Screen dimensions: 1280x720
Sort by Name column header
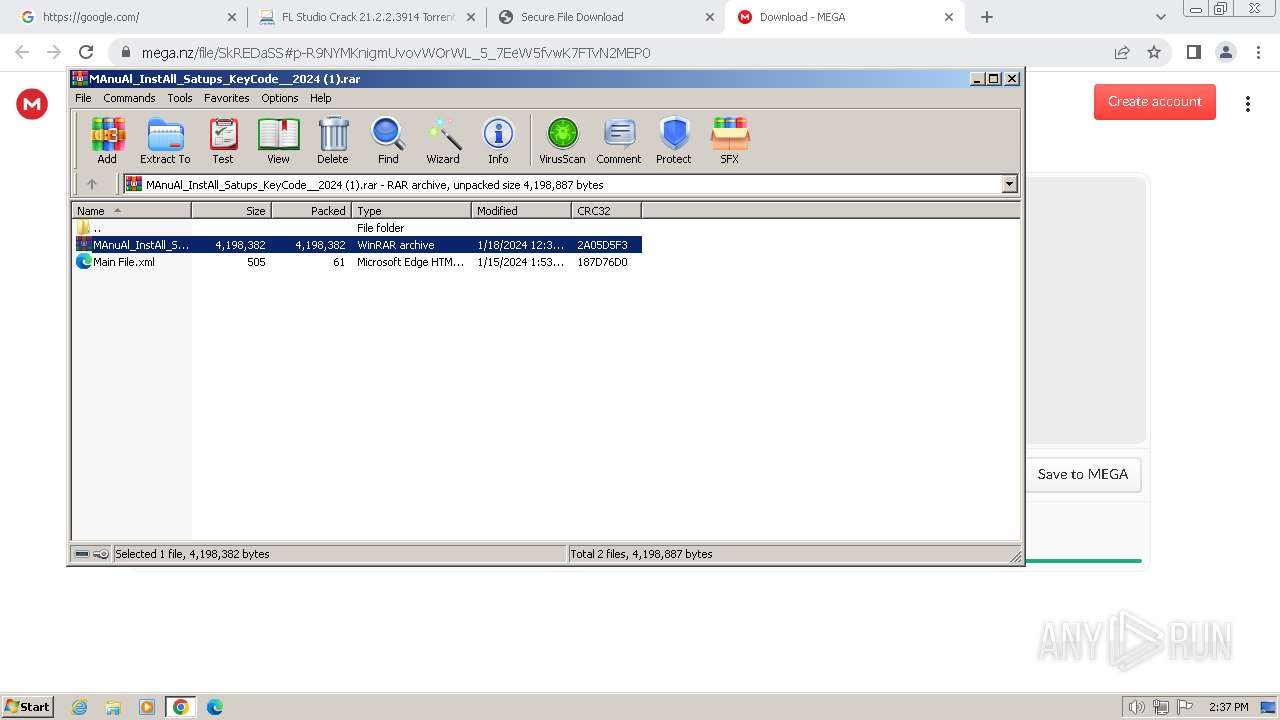click(x=131, y=210)
